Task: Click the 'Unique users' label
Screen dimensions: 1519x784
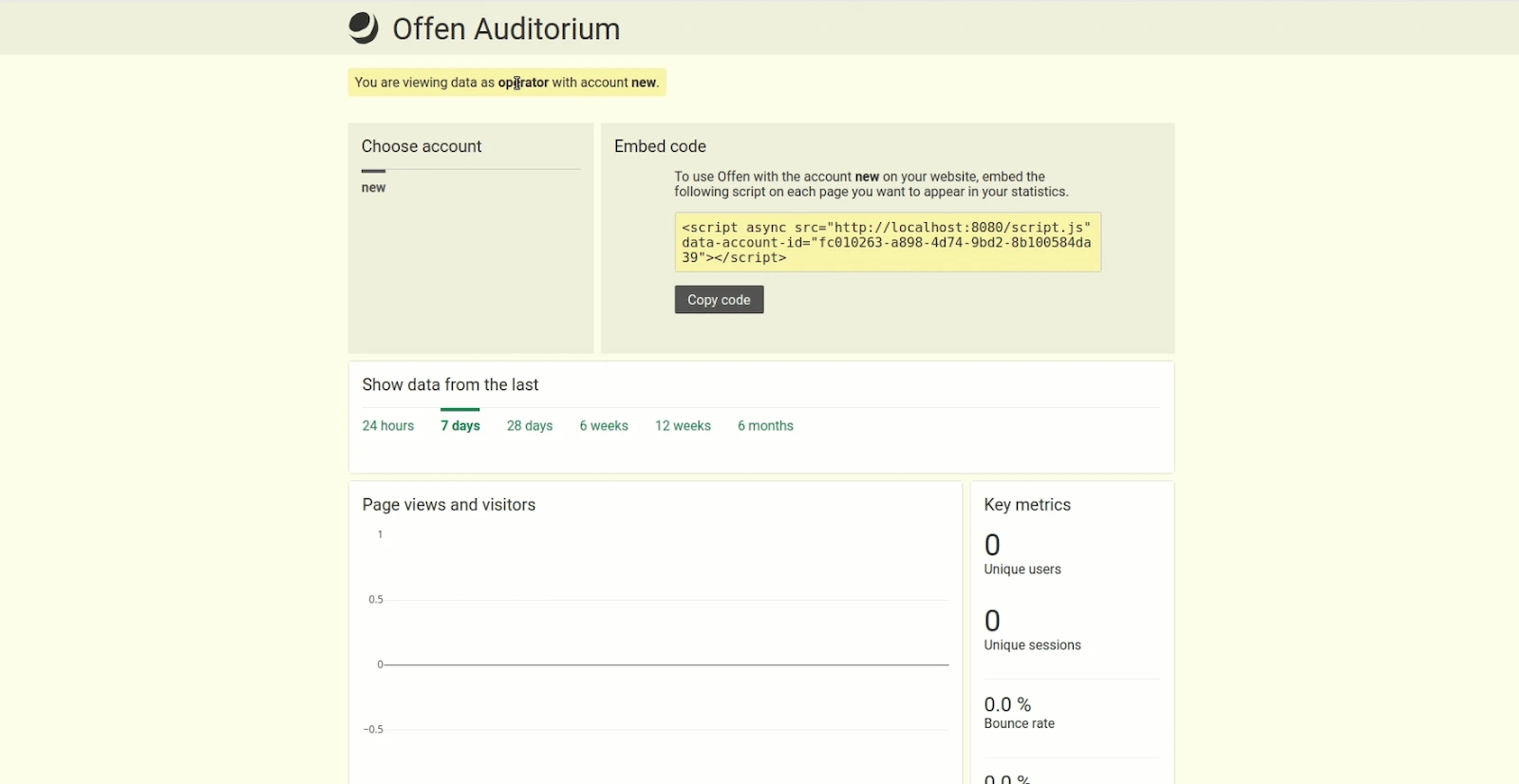Action: click(1022, 569)
